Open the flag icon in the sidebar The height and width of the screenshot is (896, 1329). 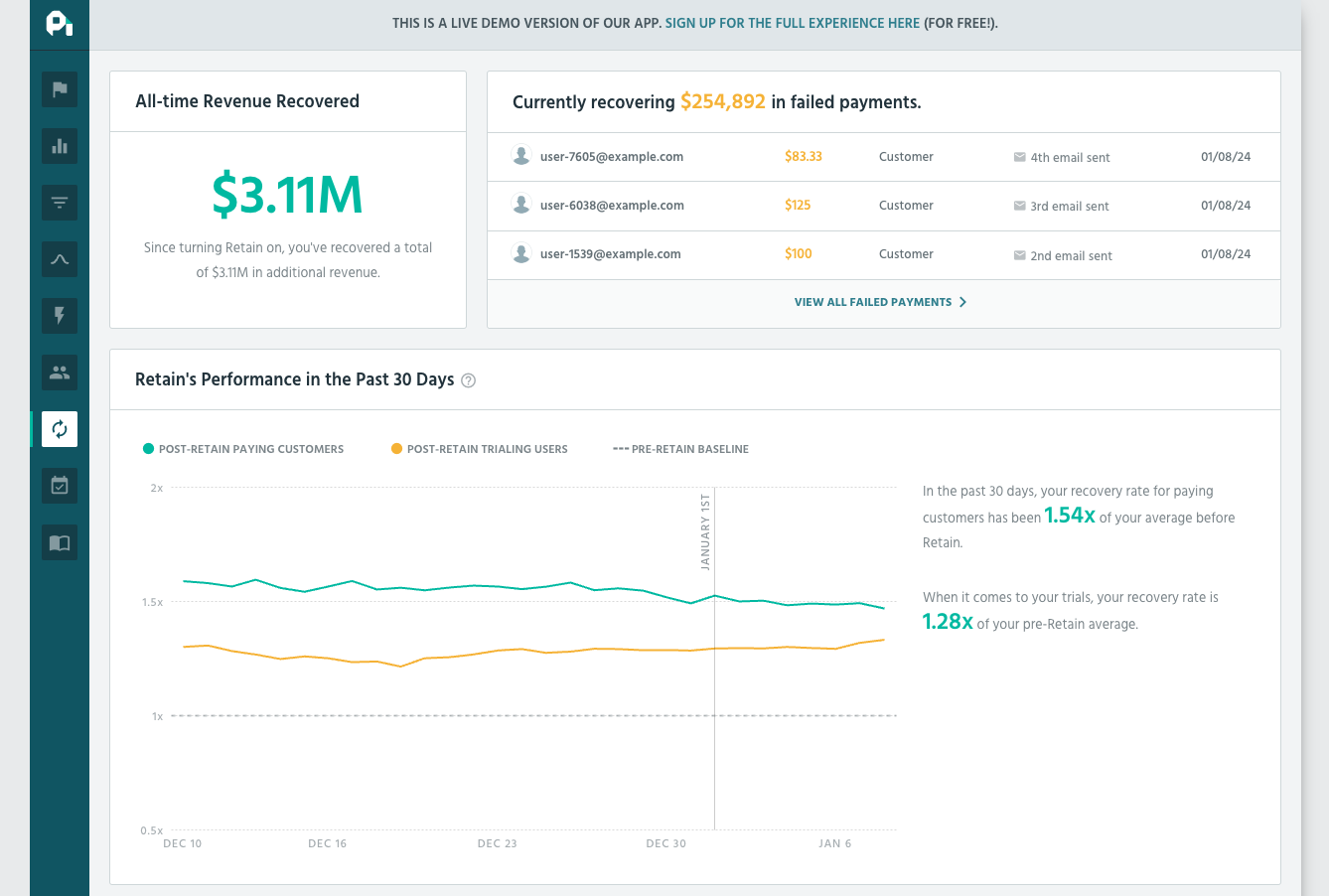tap(60, 89)
